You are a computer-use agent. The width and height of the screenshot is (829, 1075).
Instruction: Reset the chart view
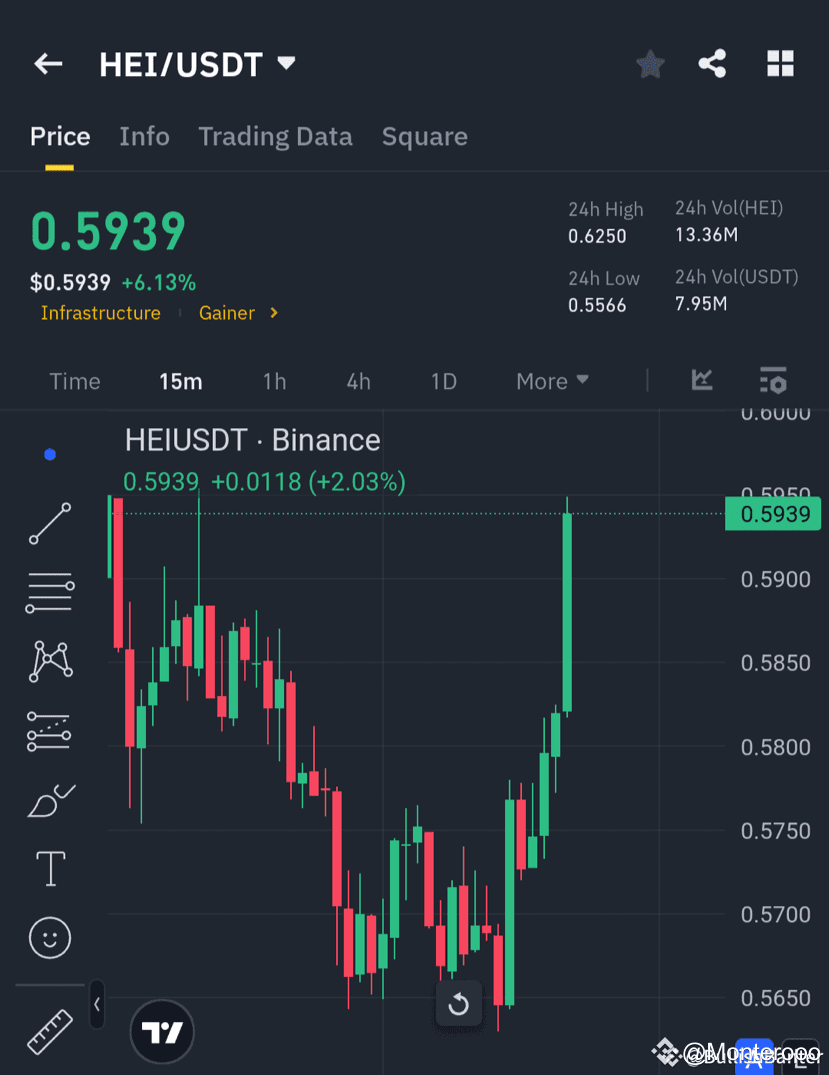click(458, 1005)
